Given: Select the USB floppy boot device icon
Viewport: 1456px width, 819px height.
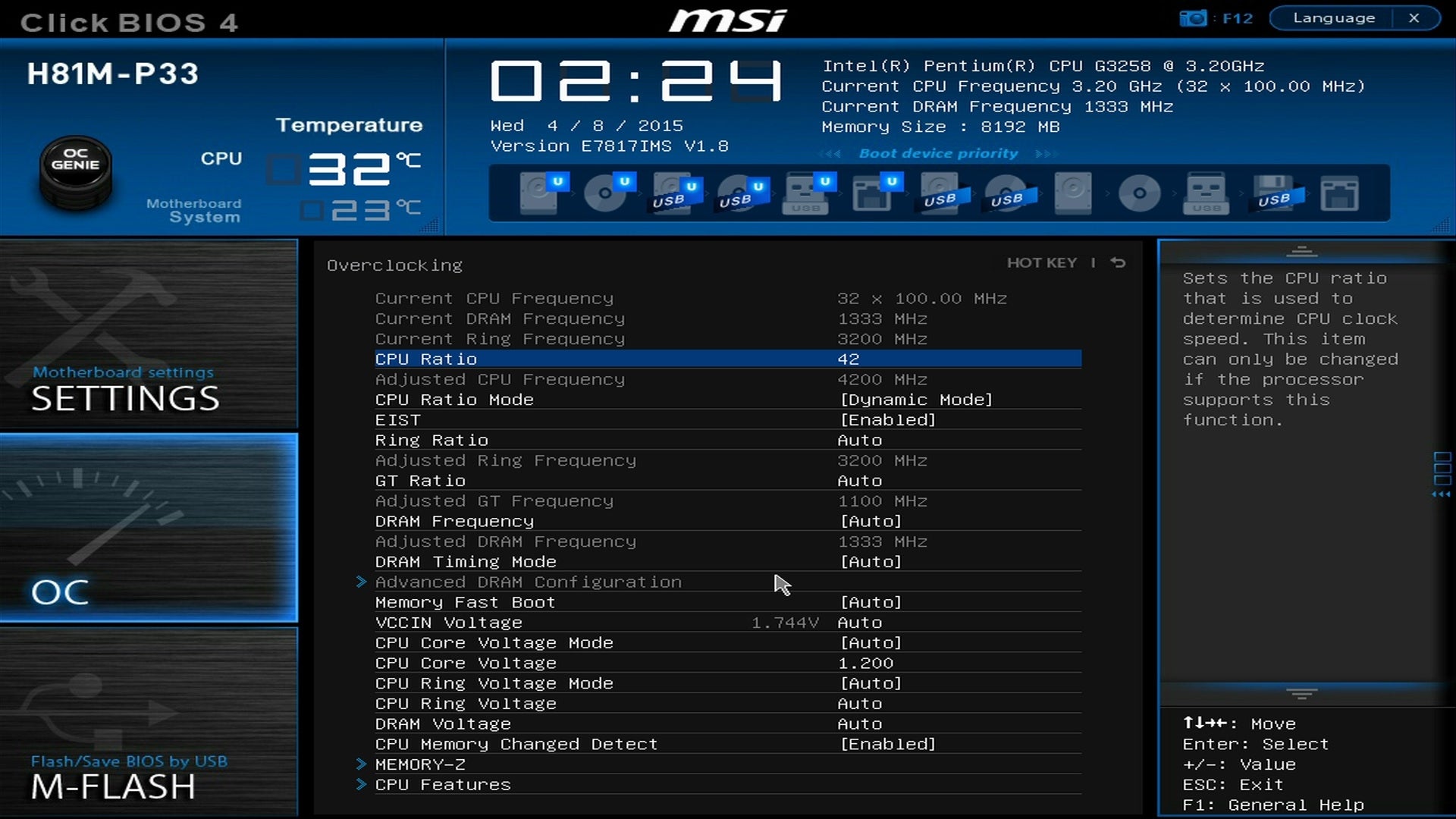Looking at the screenshot, I should point(1278,193).
